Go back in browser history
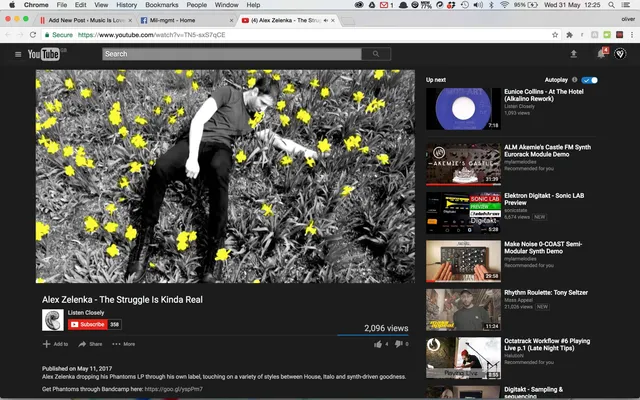Image resolution: width=640 pixels, height=400 pixels. (x=8, y=35)
